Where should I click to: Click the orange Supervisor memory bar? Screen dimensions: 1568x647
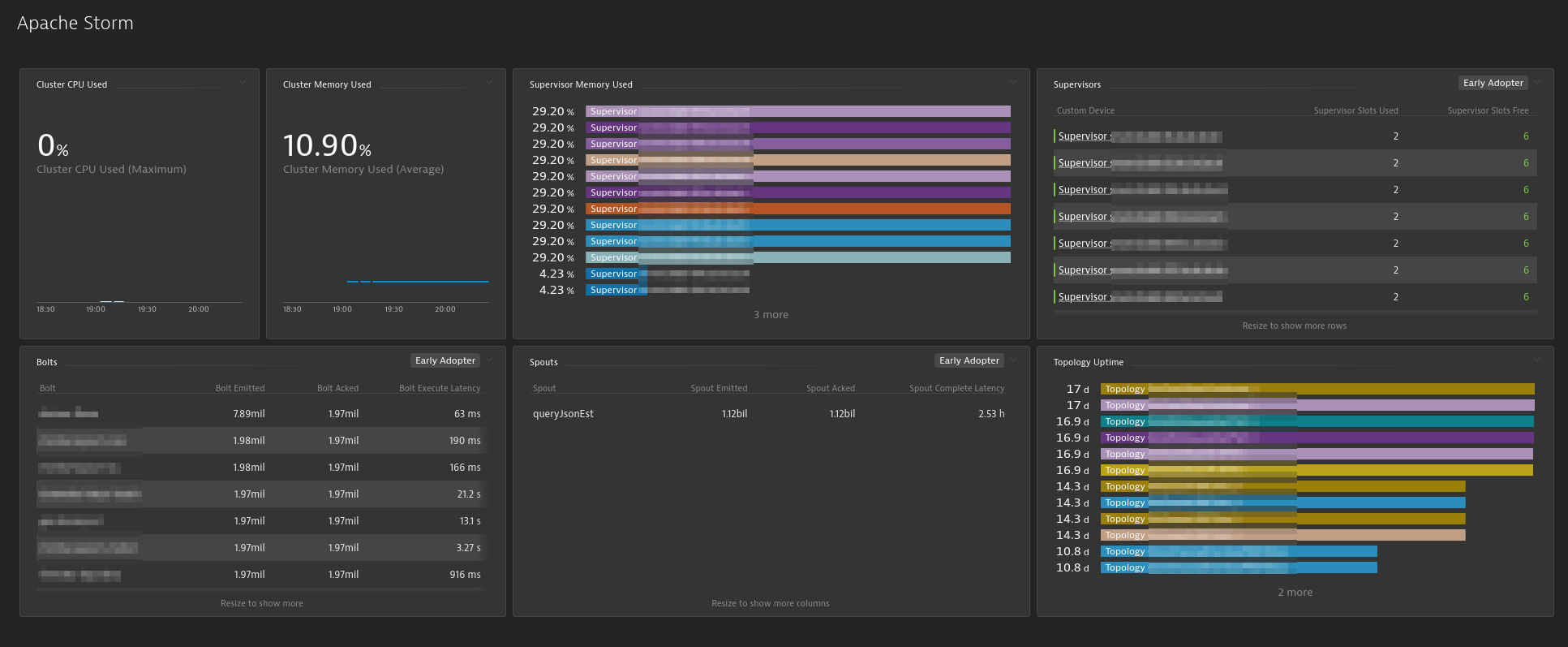click(798, 209)
